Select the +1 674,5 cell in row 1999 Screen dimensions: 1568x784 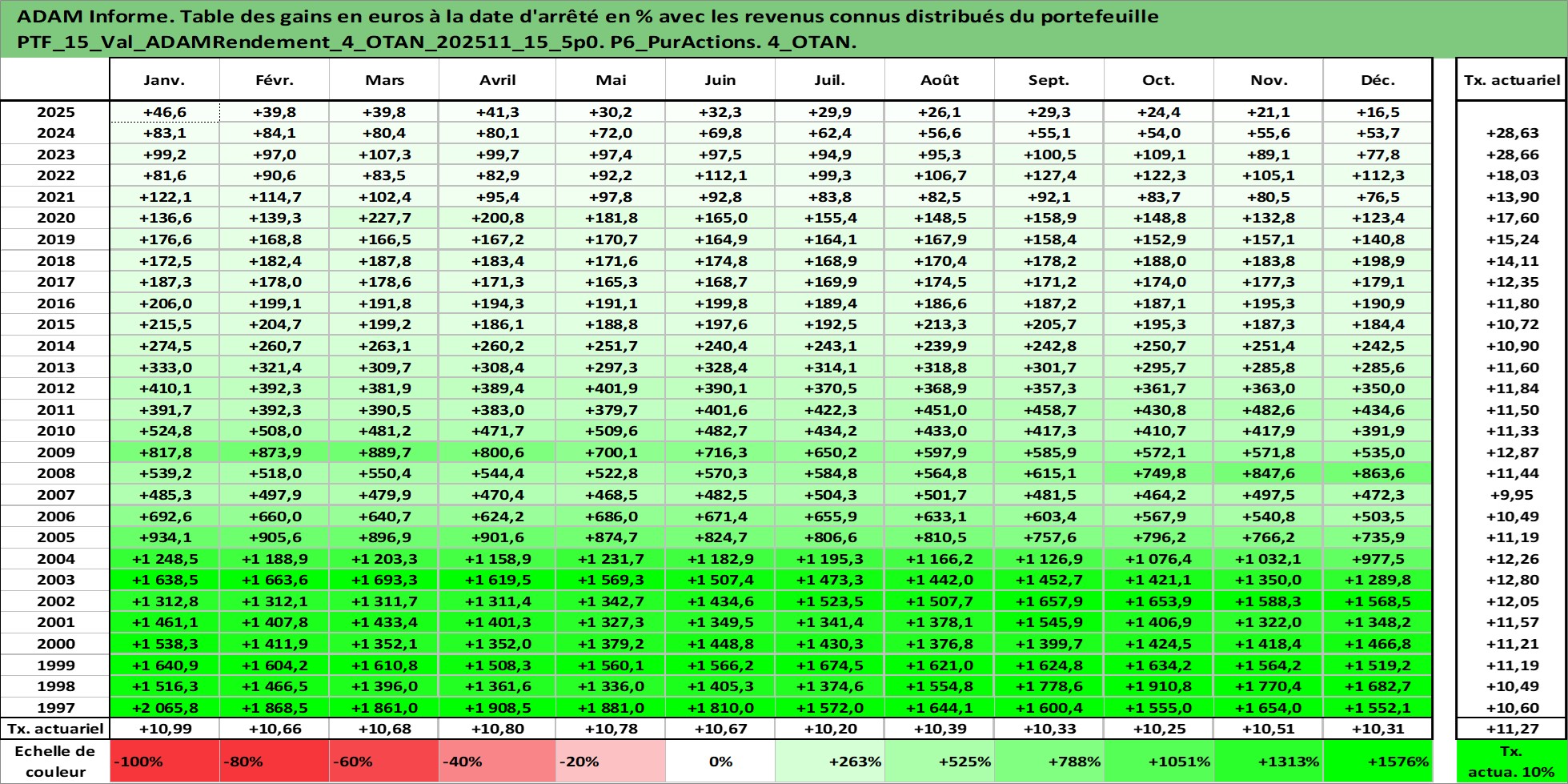(830, 665)
